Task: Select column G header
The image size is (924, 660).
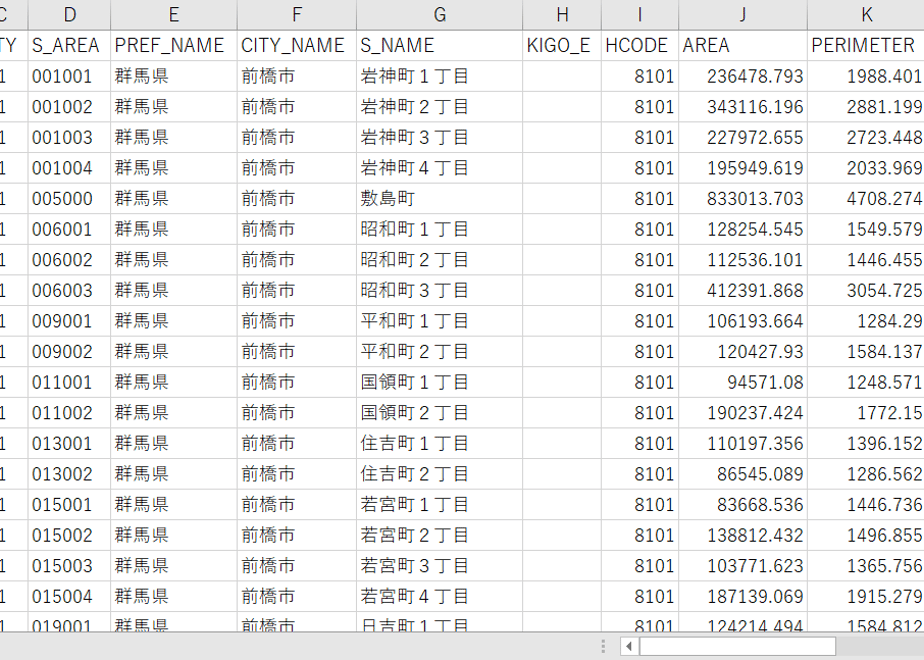Action: pyautogui.click(x=440, y=15)
